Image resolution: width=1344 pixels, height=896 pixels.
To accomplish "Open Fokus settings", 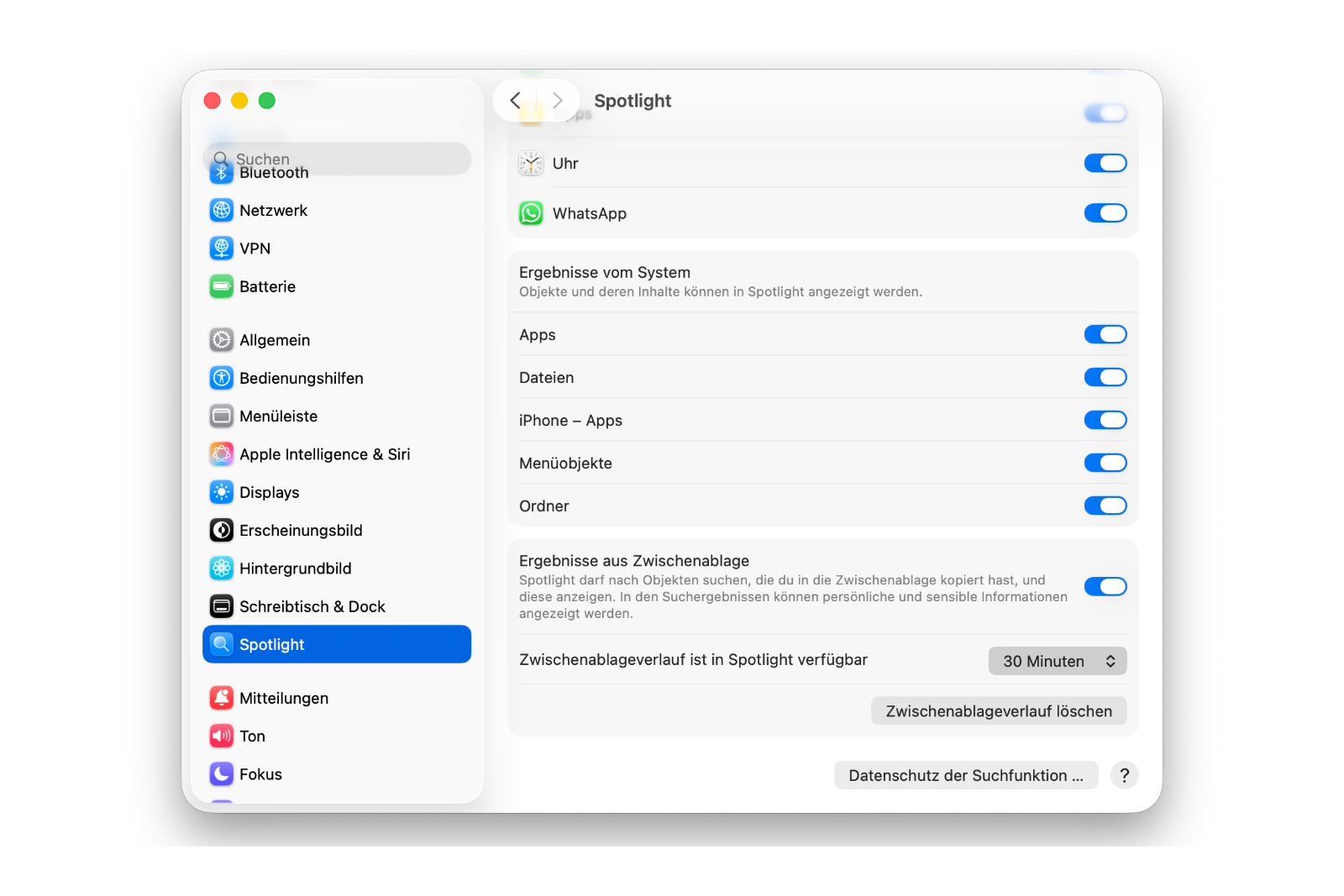I will pos(260,773).
